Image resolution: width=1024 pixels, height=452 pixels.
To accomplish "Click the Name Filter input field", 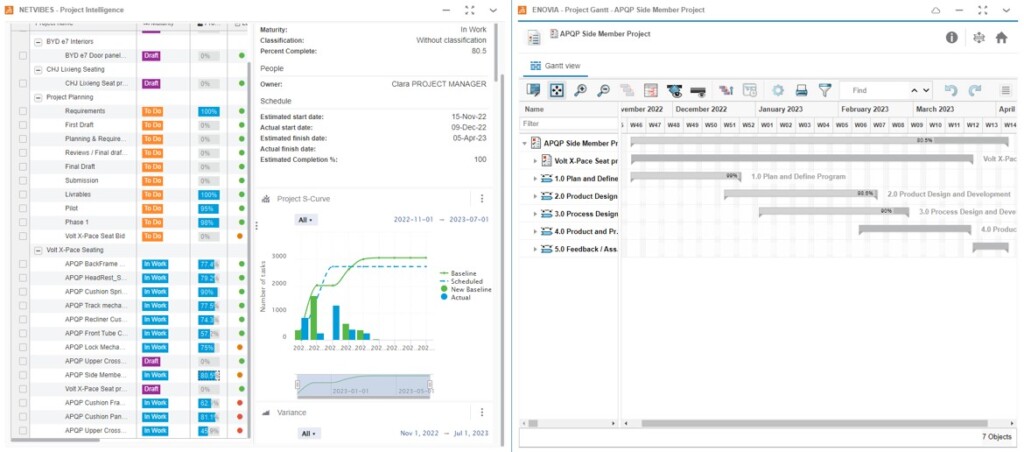I will (568, 123).
